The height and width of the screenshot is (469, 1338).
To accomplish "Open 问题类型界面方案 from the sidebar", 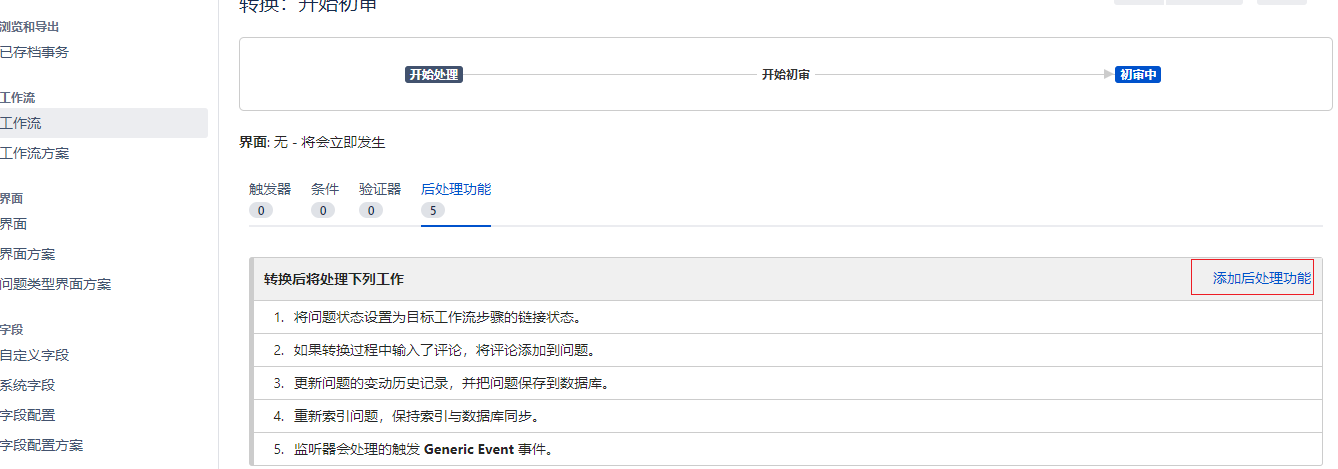I will [55, 284].
